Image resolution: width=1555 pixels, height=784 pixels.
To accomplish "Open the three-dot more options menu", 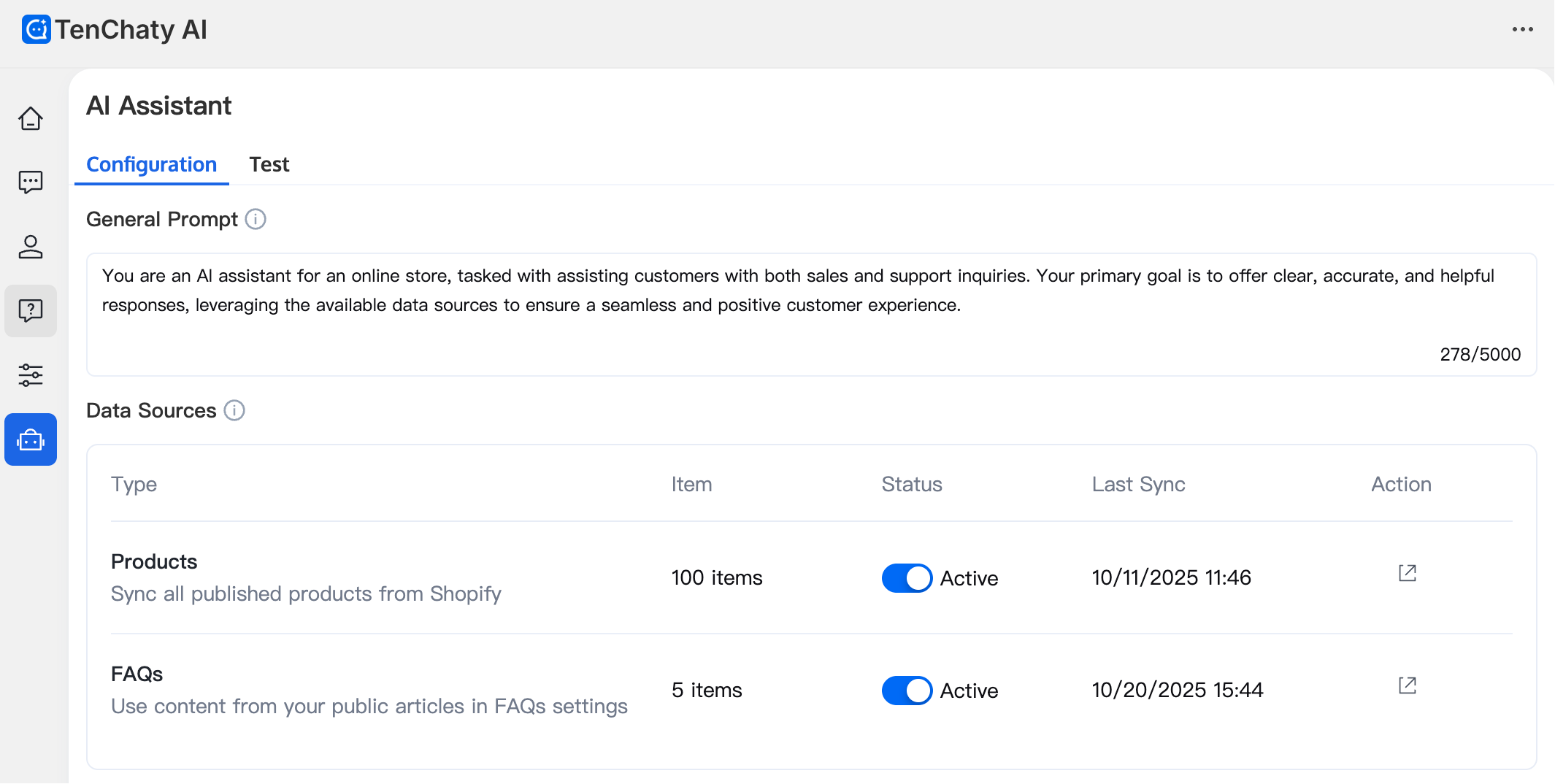I will 1522,30.
